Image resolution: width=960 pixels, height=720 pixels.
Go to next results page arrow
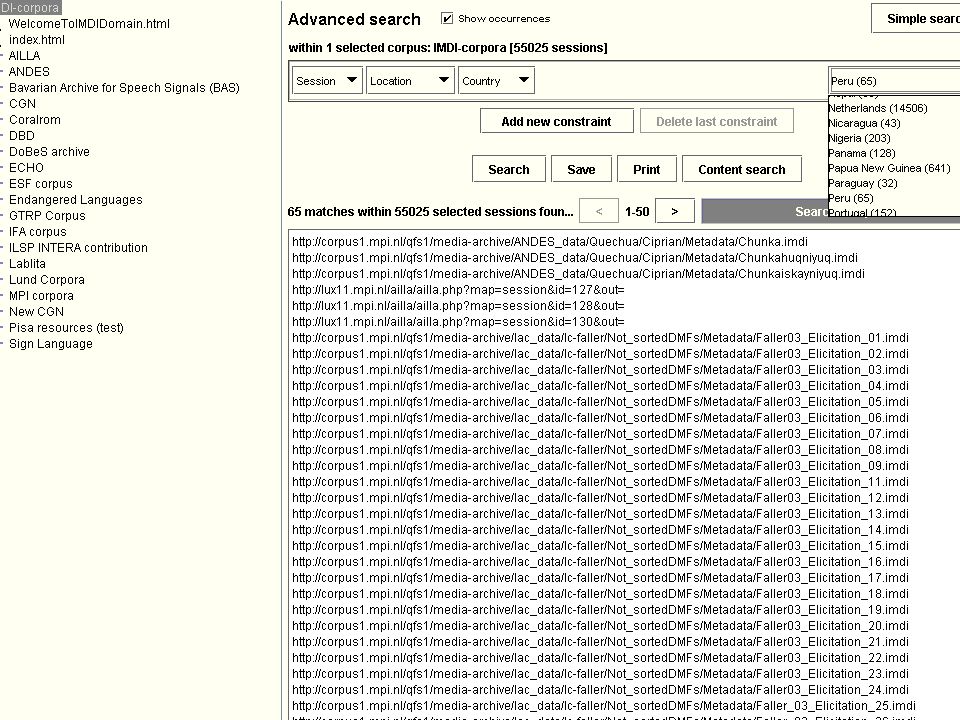click(675, 211)
